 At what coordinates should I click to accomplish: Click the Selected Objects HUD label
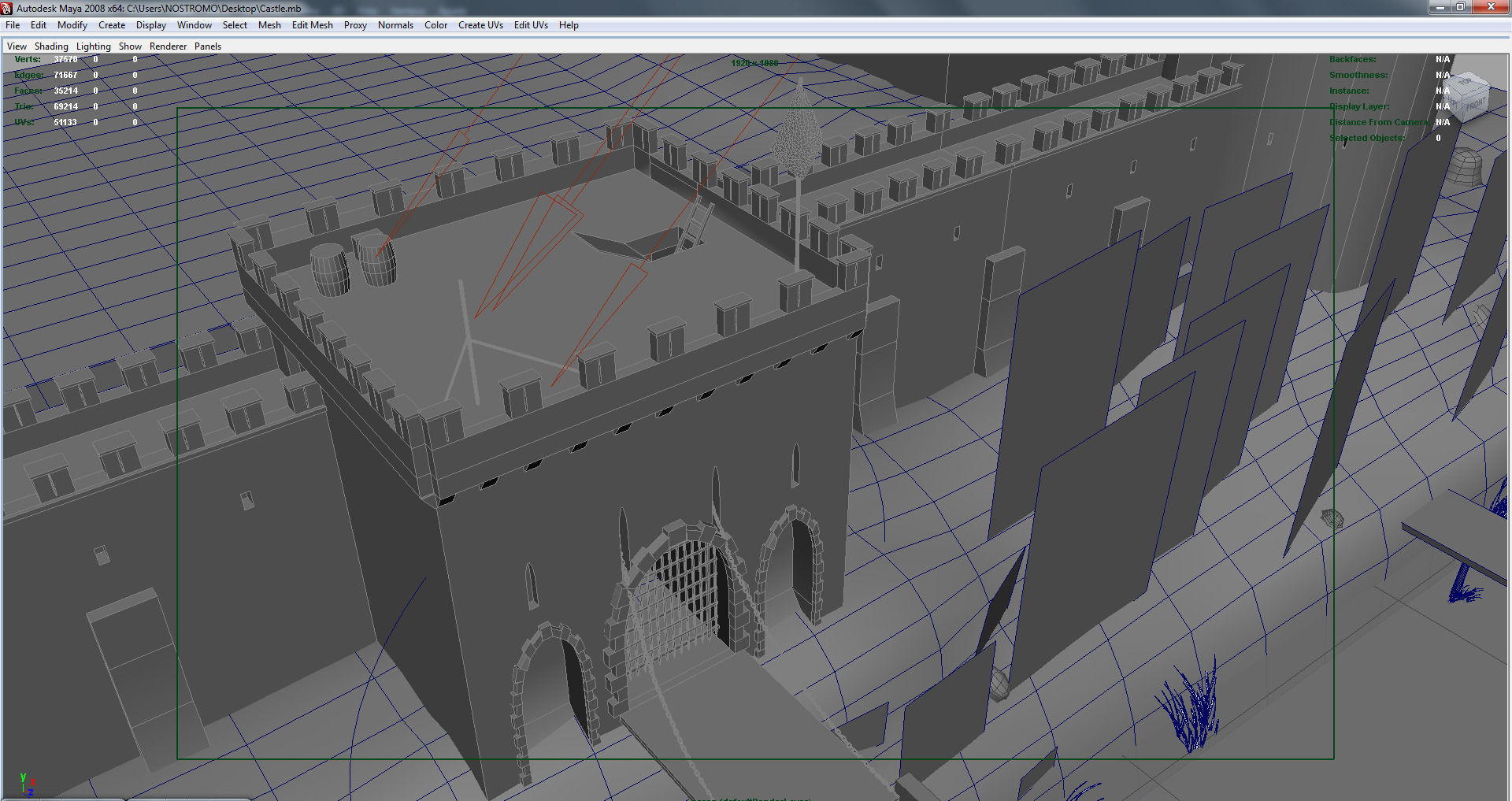coord(1367,138)
